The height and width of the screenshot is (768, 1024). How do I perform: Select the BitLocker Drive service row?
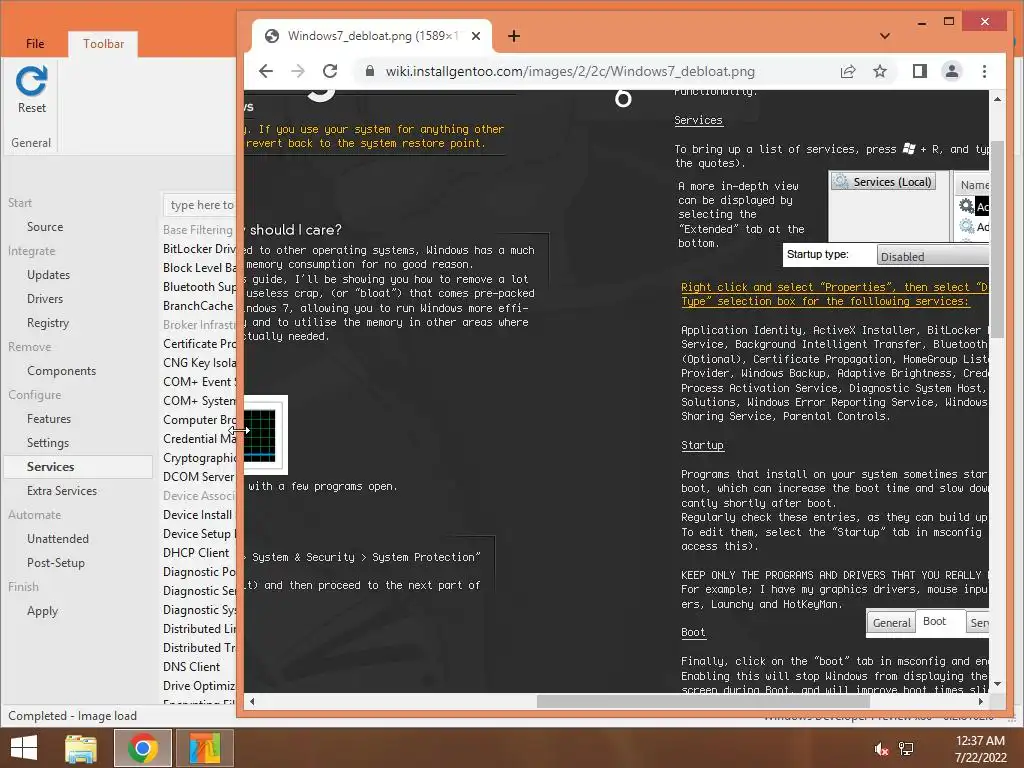click(x=199, y=249)
